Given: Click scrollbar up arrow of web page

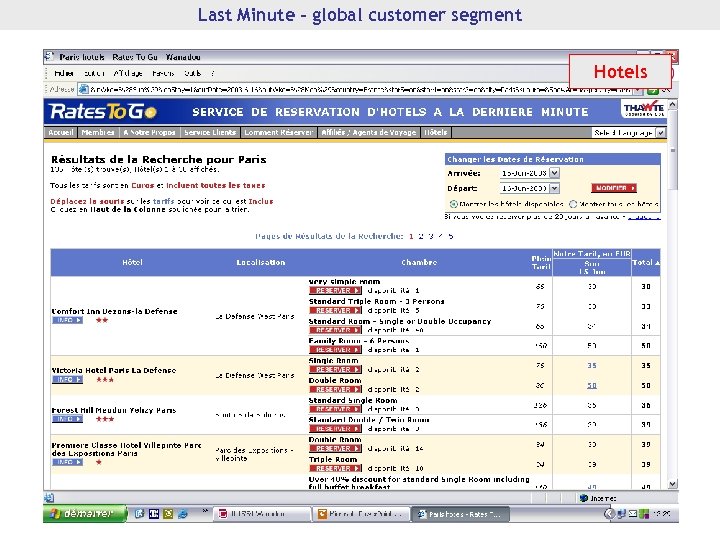Looking at the screenshot, I should [x=672, y=105].
